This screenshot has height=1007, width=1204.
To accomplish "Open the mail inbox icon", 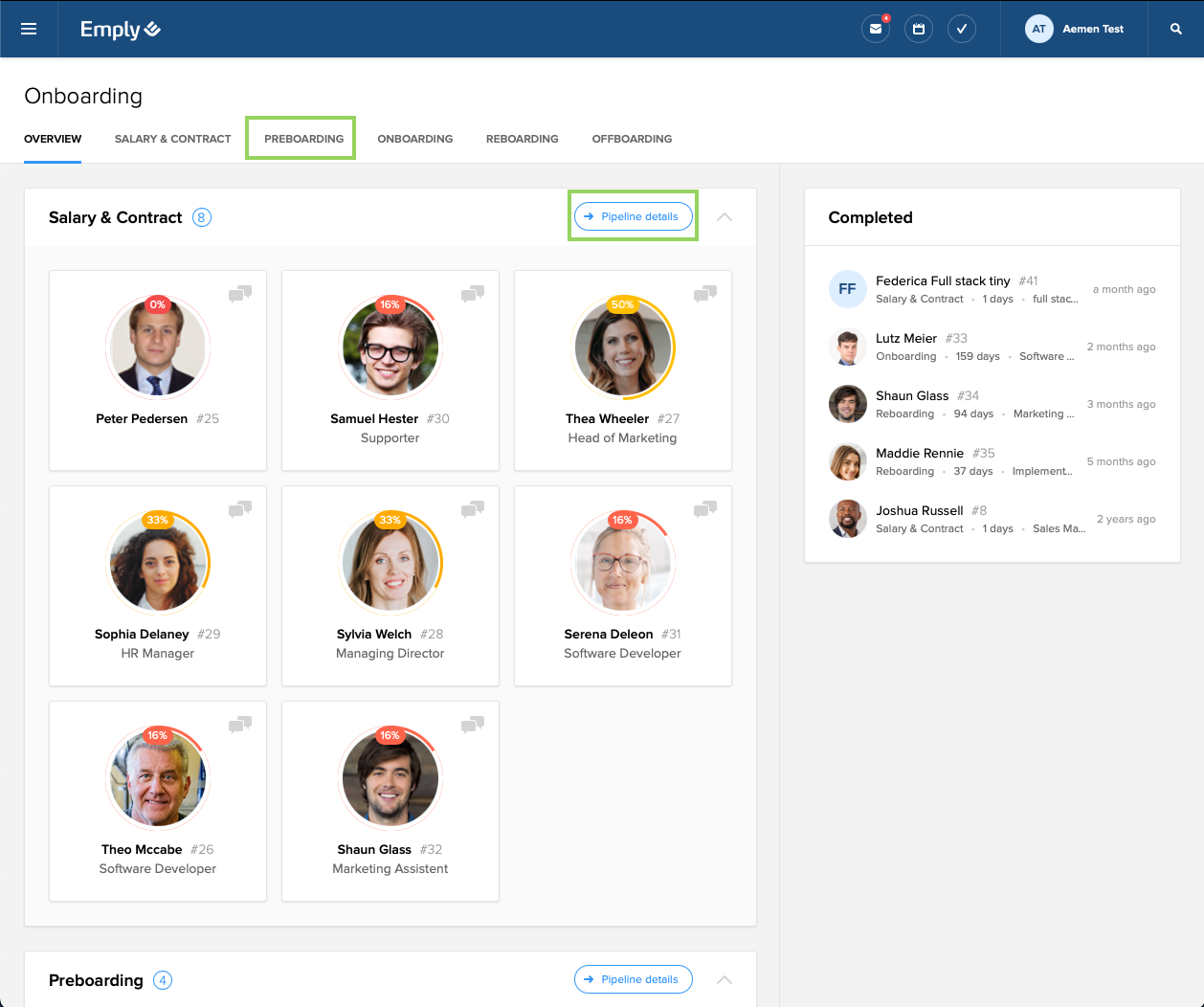I will tap(875, 29).
